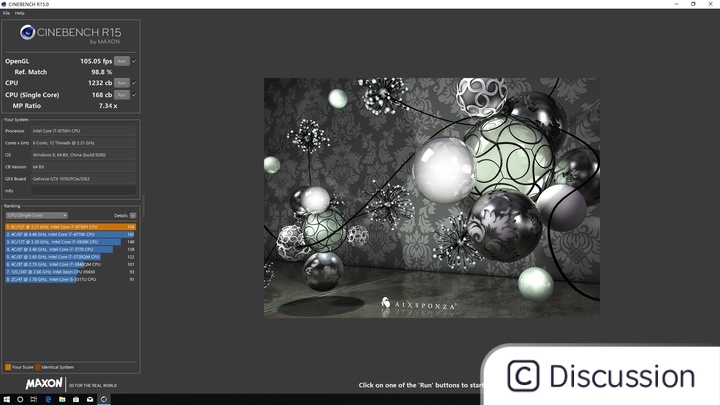Click the 98.8 % Ref. Match value
Viewport: 720px width, 405px height.
tap(101, 72)
